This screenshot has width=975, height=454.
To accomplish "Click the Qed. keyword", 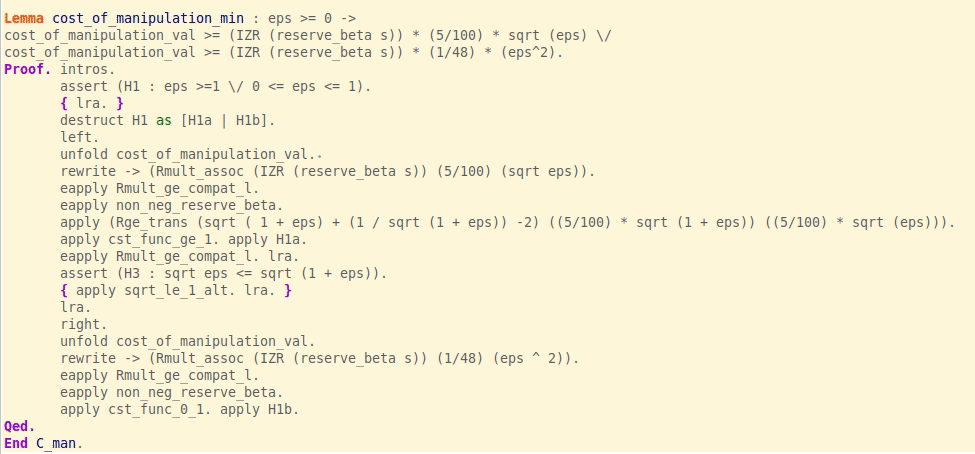I will point(20,426).
